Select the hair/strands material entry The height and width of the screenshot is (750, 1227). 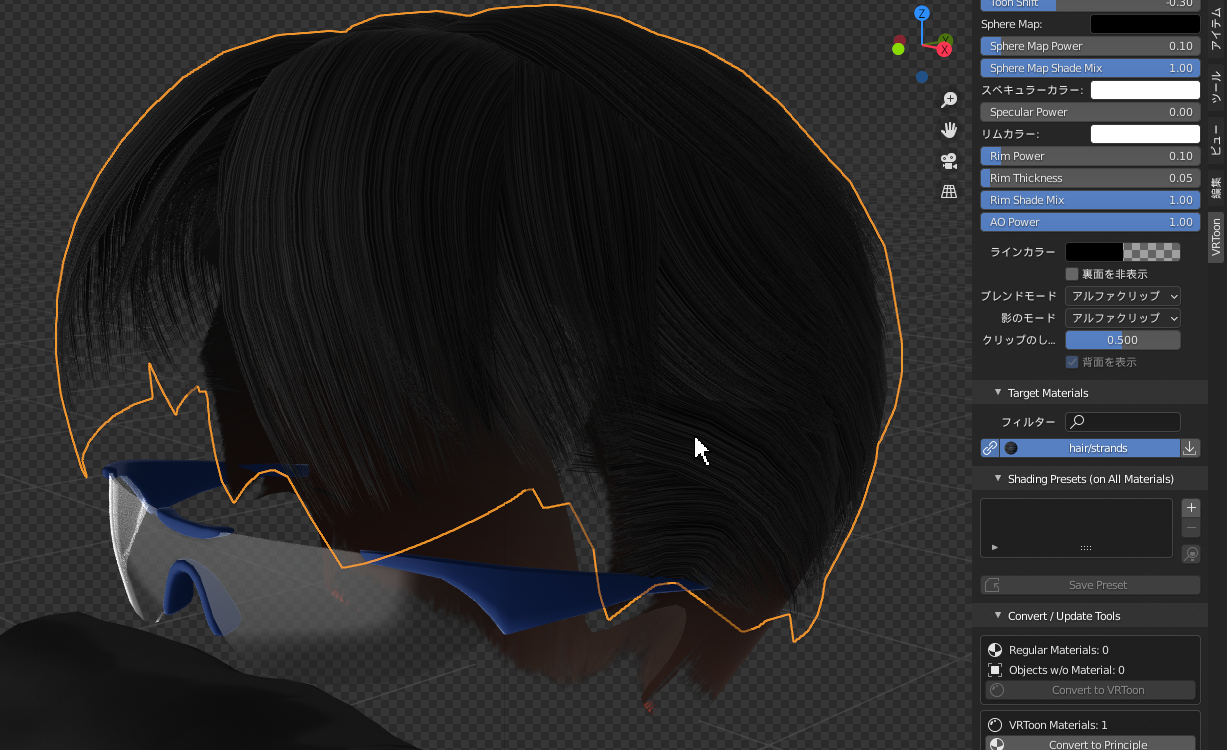1090,448
